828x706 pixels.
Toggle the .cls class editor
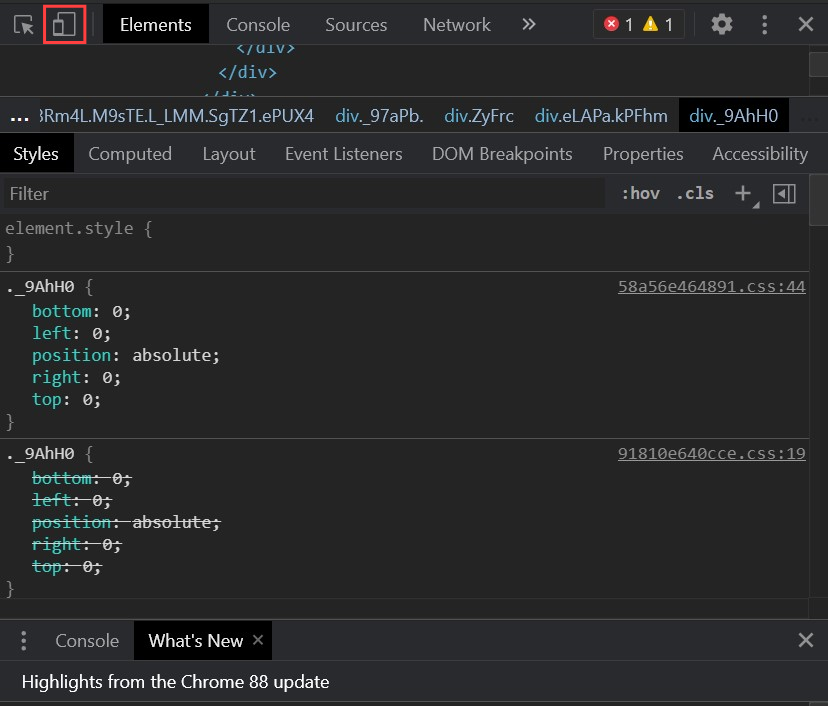pyautogui.click(x=695, y=194)
